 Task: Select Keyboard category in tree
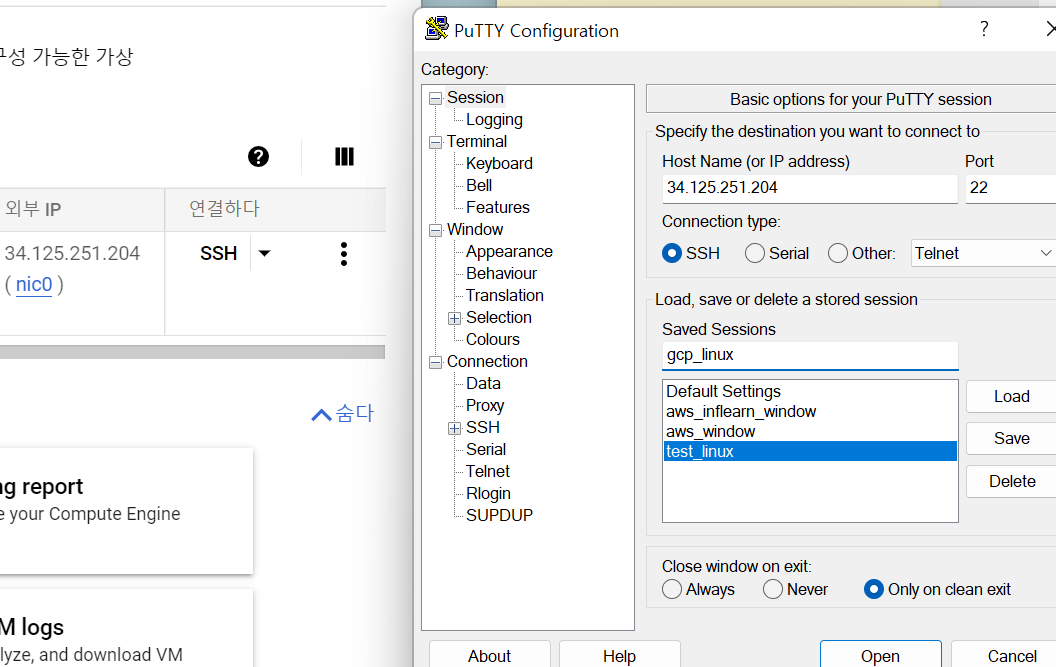(x=499, y=164)
